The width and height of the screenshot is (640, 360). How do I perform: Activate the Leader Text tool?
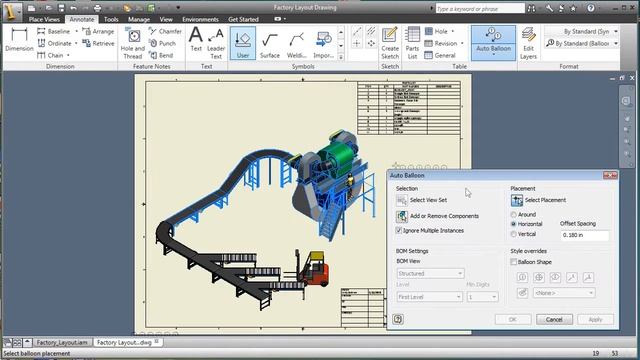(x=216, y=43)
